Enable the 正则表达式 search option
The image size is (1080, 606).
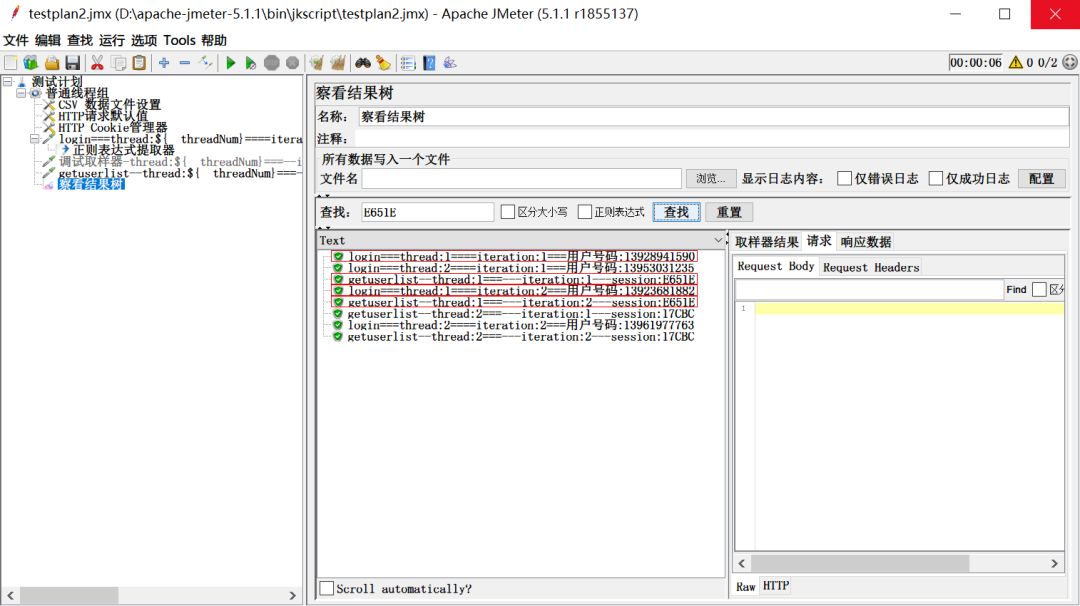click(583, 212)
